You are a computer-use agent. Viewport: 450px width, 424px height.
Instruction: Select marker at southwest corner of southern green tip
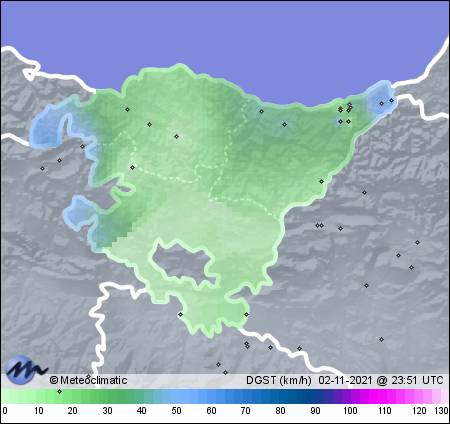click(180, 314)
